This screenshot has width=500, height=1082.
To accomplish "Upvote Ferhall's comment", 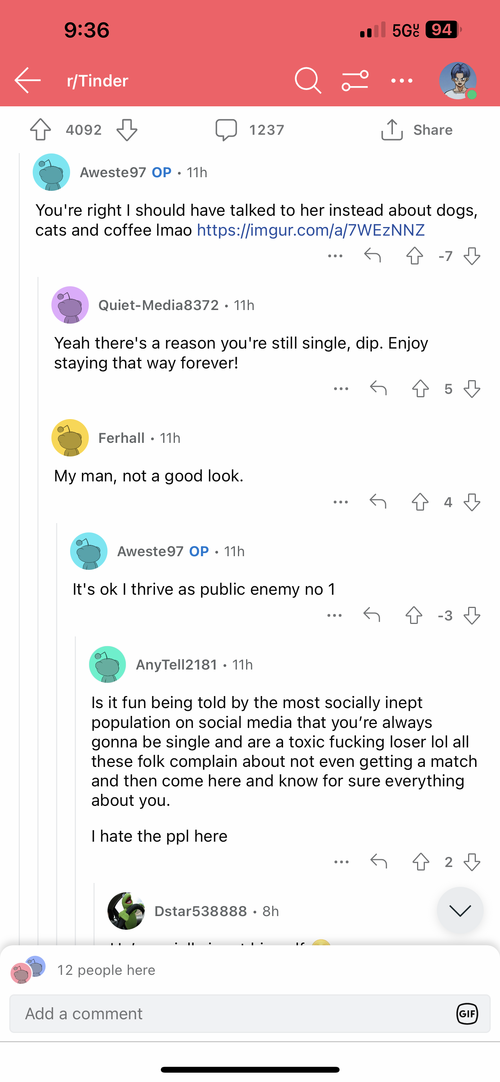I will coord(418,502).
